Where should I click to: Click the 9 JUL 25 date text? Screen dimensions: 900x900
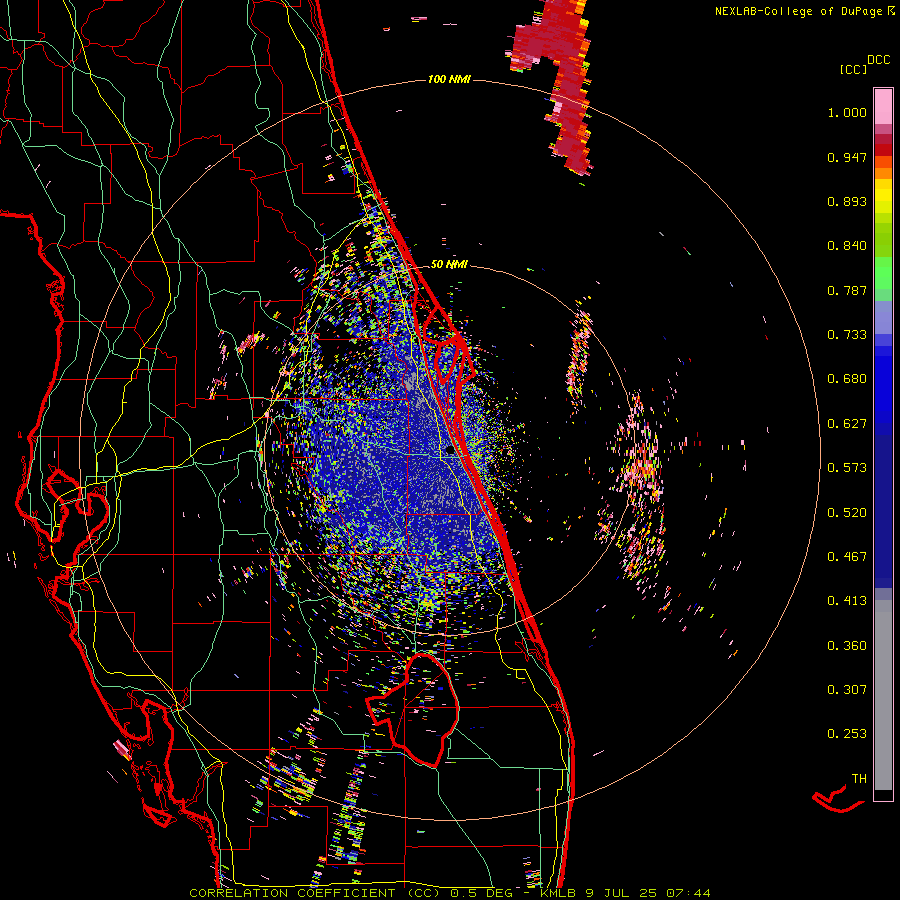point(620,893)
